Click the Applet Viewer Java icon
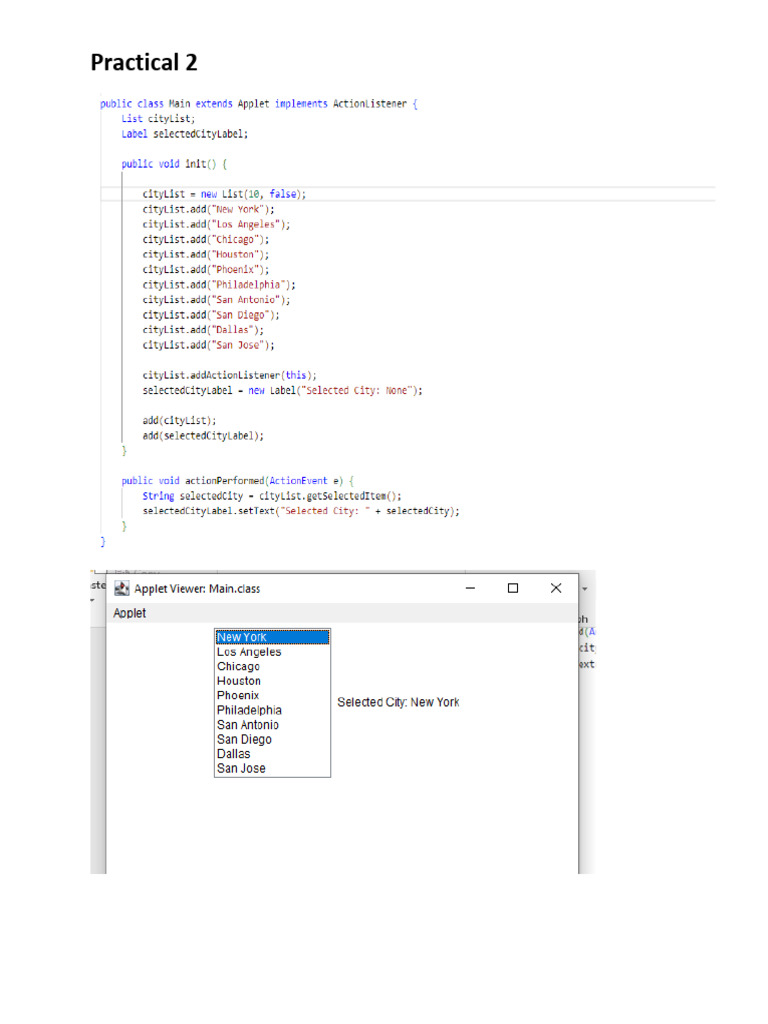Viewport: 768px width, 1024px height. point(122,589)
